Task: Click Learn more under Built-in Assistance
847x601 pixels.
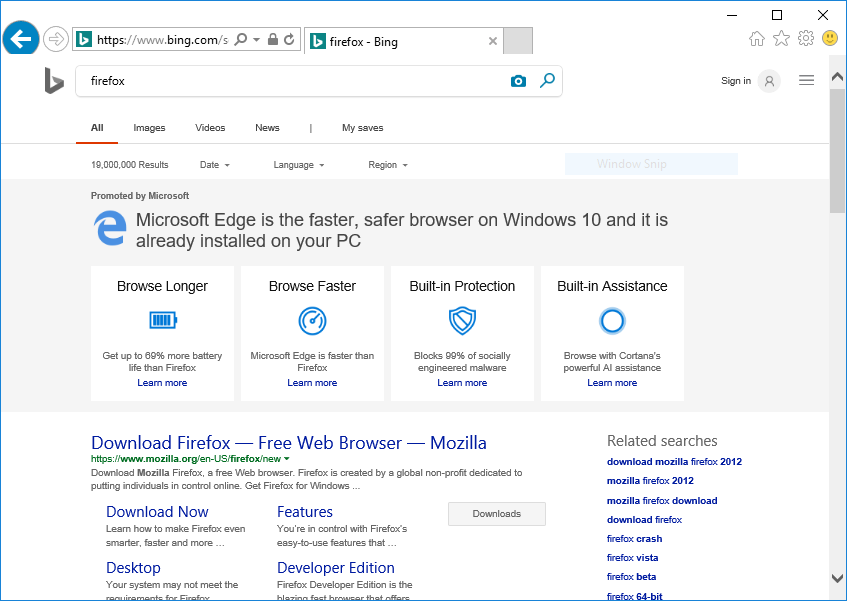Action: coord(612,383)
